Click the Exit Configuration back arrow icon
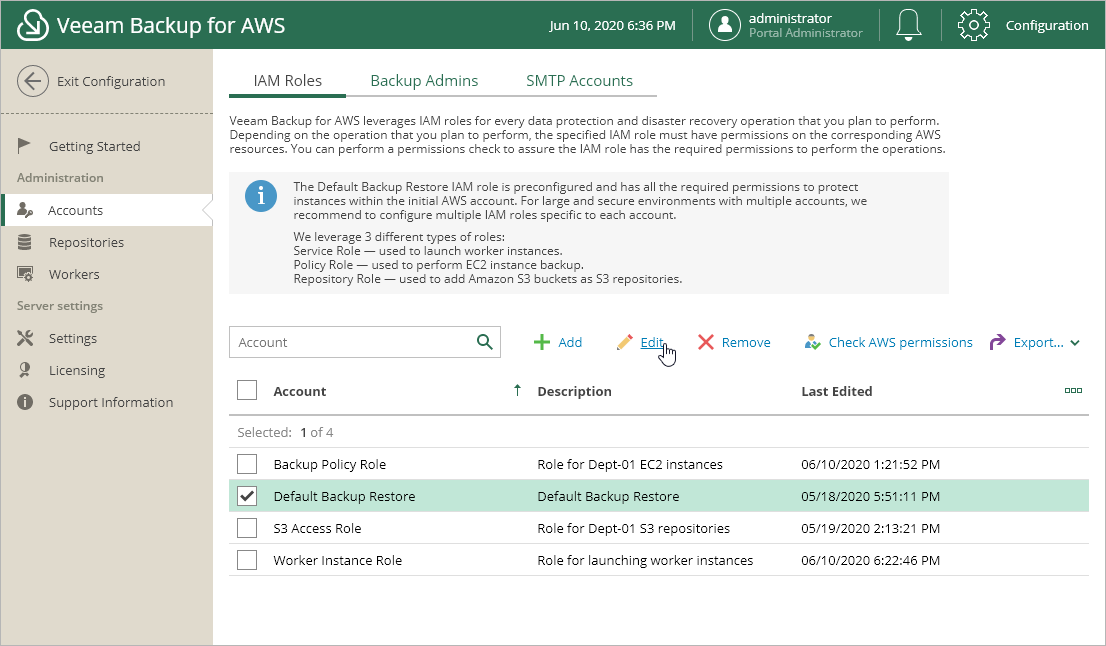This screenshot has width=1106, height=646. pos(32,81)
